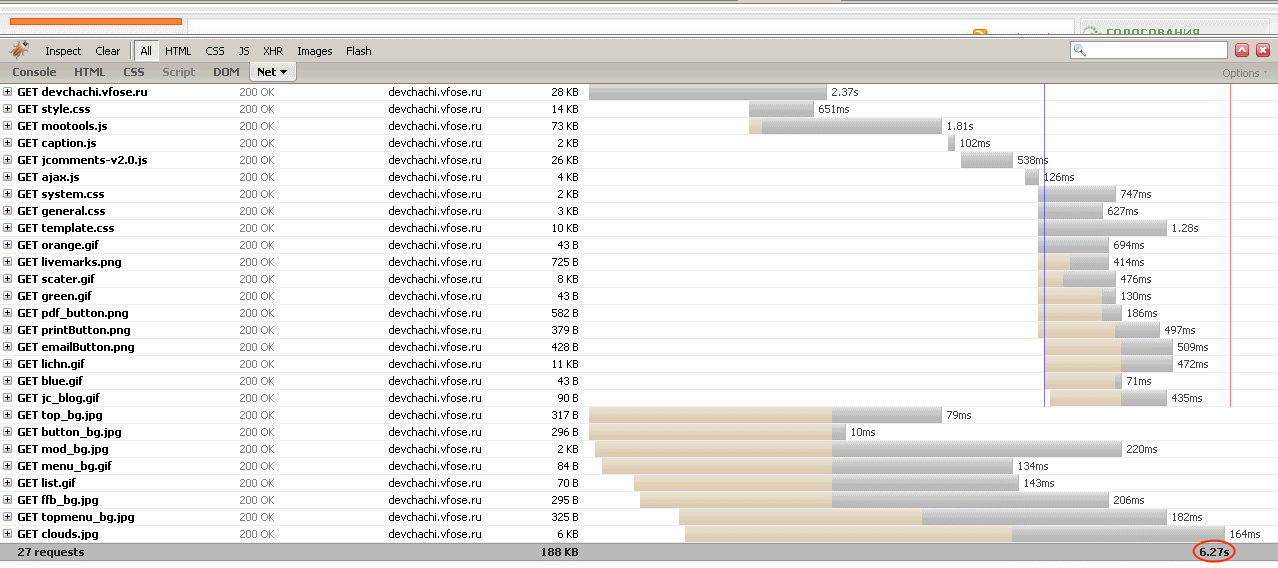This screenshot has height=568, width=1278.
Task: Expand the GET devchachi.vfose.ru request
Action: 8,92
